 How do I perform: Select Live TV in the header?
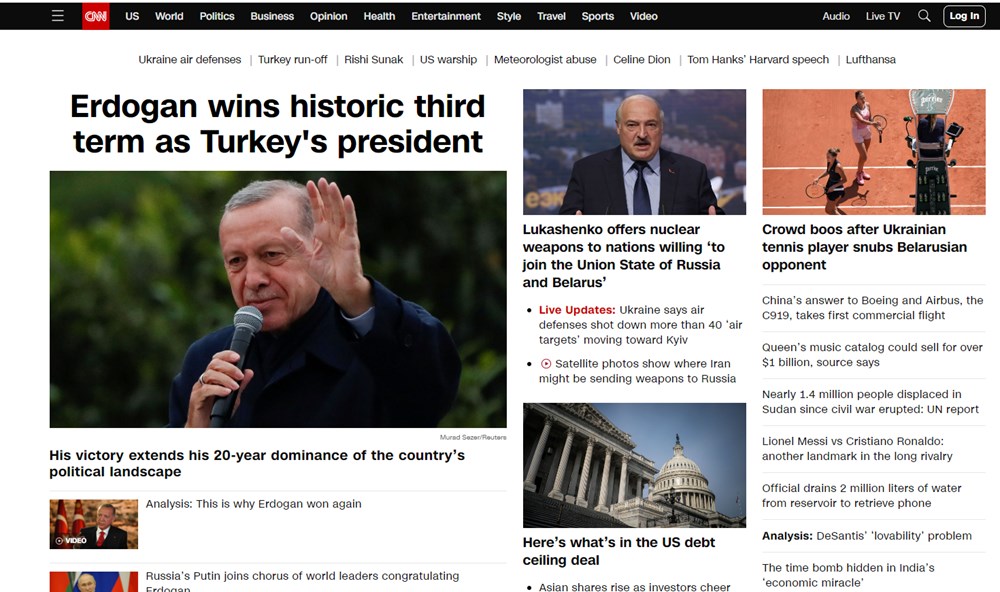883,16
